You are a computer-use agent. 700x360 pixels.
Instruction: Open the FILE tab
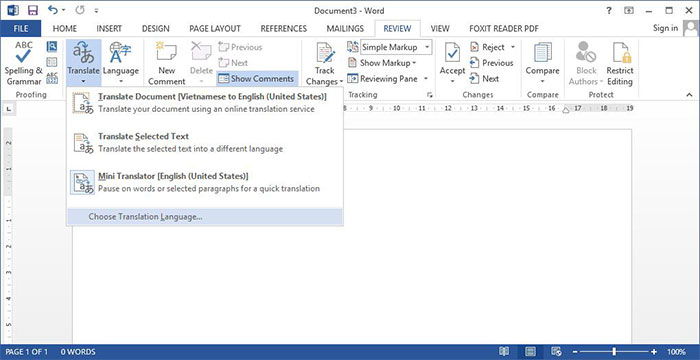coord(21,29)
